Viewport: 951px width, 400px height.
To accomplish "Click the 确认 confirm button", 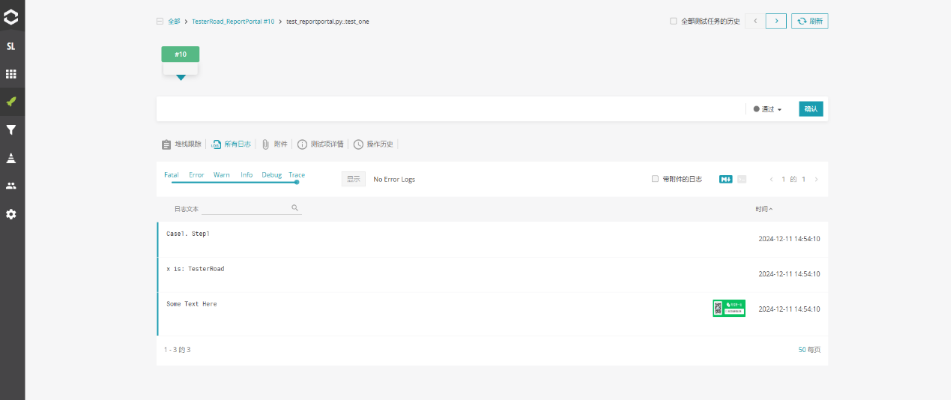I will tap(811, 109).
